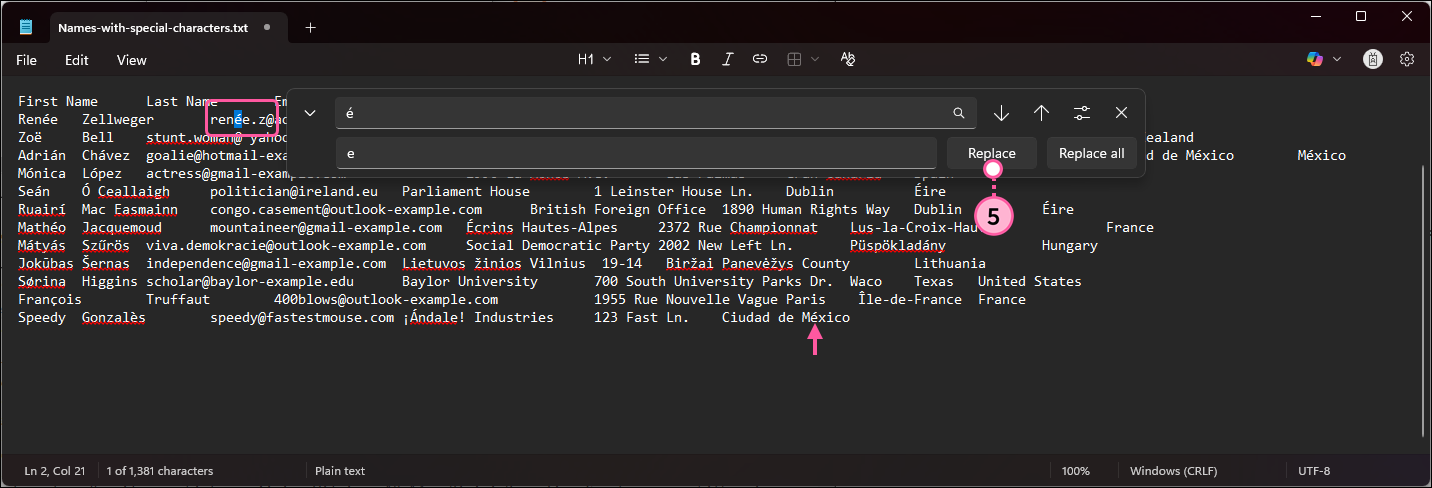The width and height of the screenshot is (1432, 488).
Task: Open find options sliders icon
Action: [1081, 113]
